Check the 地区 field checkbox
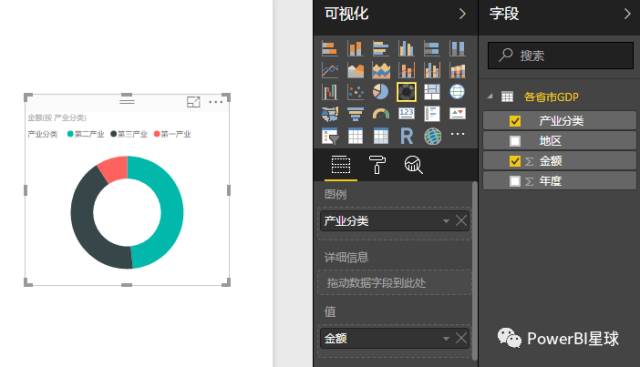640x367 pixels. (x=515, y=141)
